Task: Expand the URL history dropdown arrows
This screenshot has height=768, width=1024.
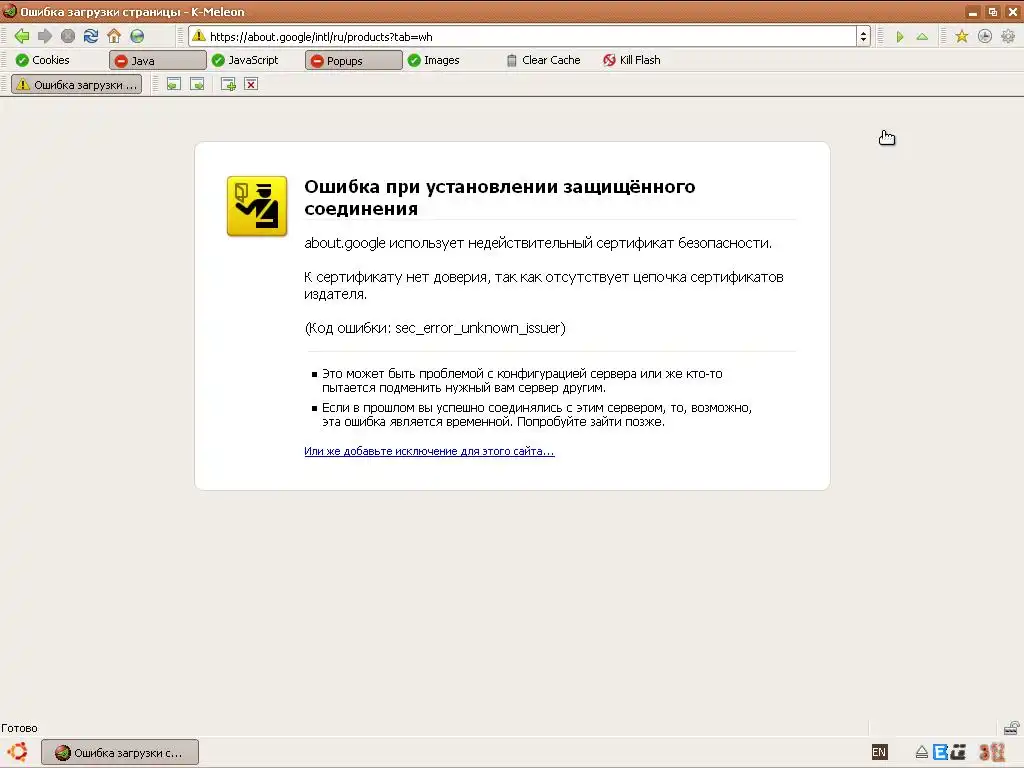Action: click(863, 37)
